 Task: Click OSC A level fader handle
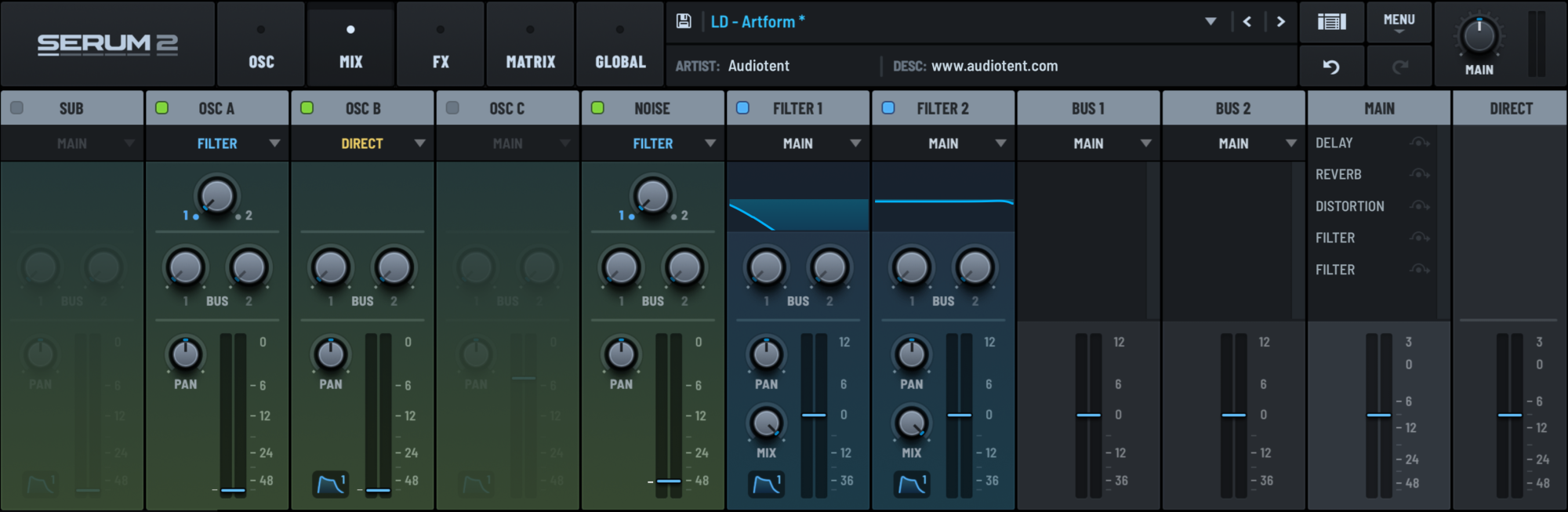tap(233, 490)
